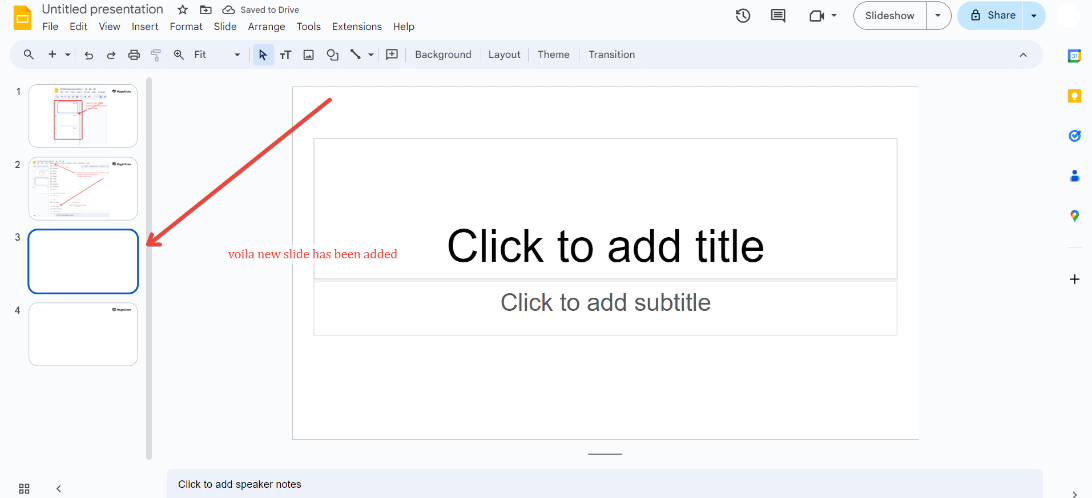The image size is (1092, 498).
Task: Undo the last action
Action: [x=88, y=54]
